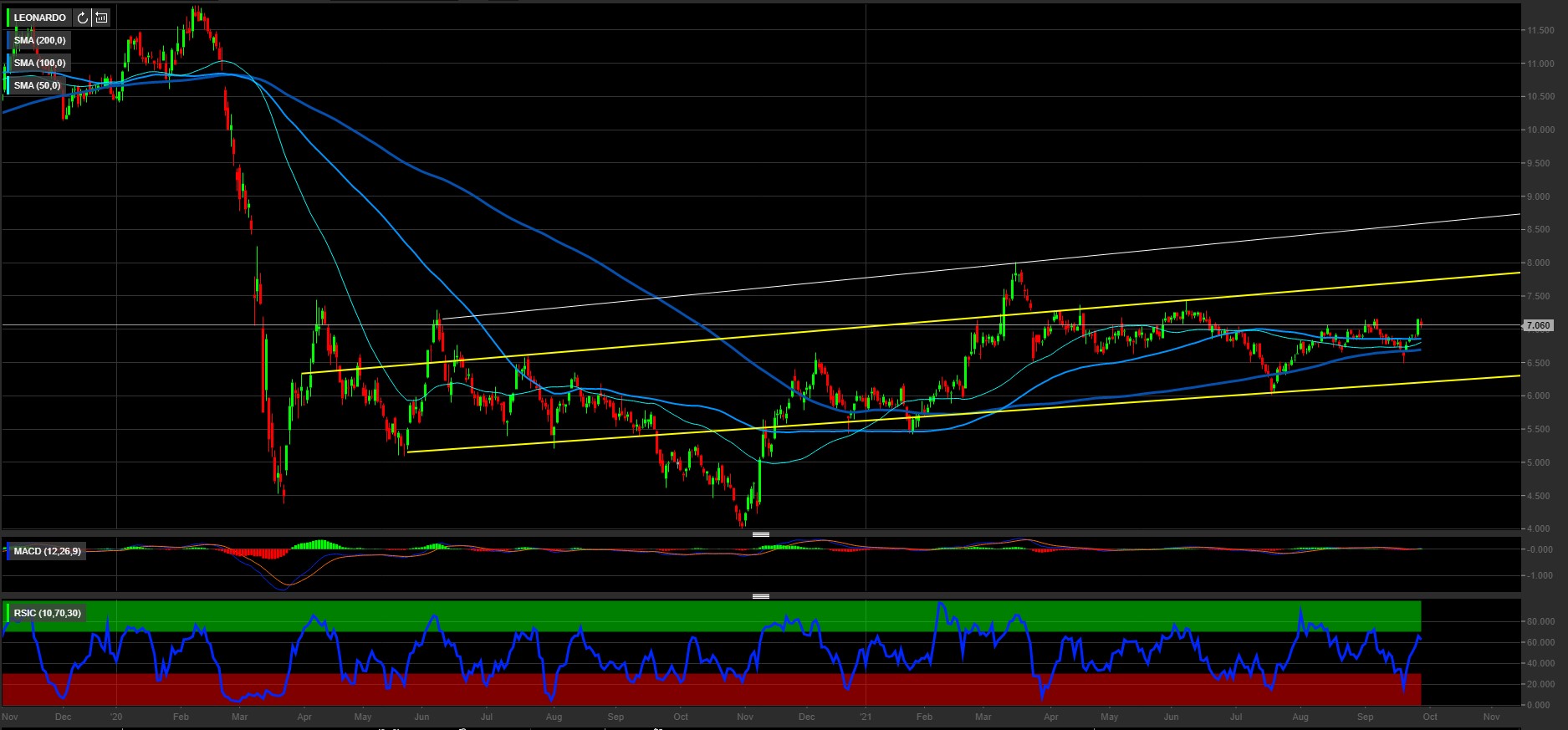
Task: Click the current price tag 7.060
Action: click(1537, 325)
